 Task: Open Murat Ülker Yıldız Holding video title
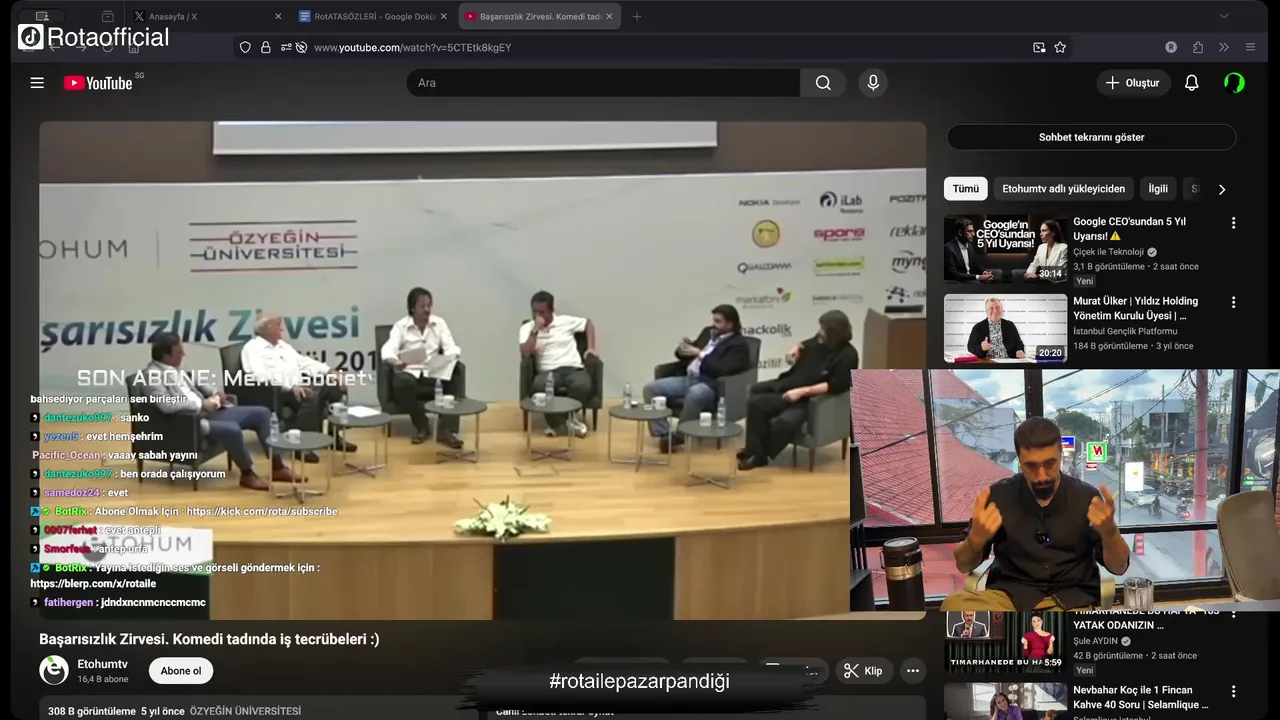tap(1135, 308)
